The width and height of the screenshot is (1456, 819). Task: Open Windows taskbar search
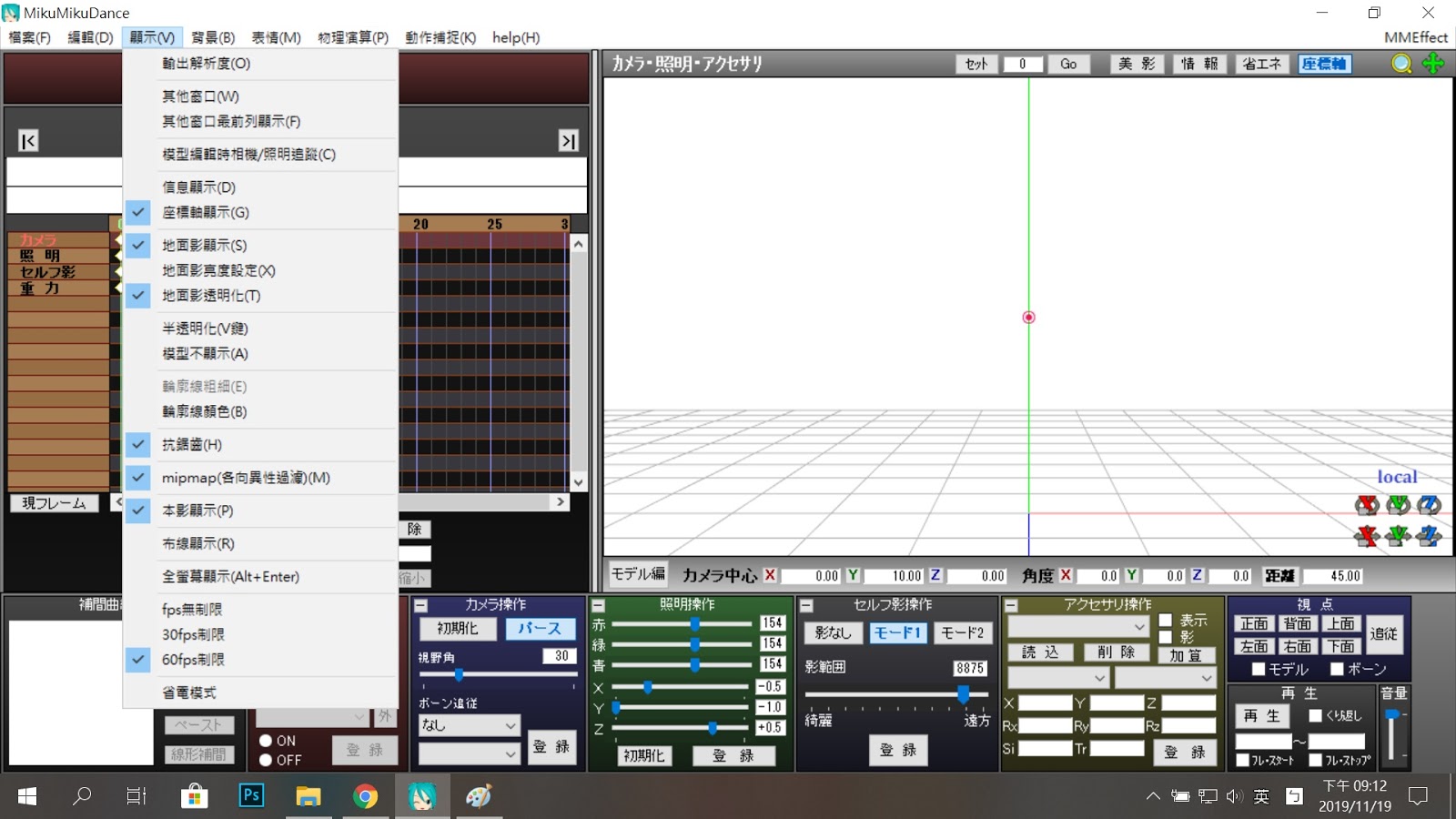point(82,796)
